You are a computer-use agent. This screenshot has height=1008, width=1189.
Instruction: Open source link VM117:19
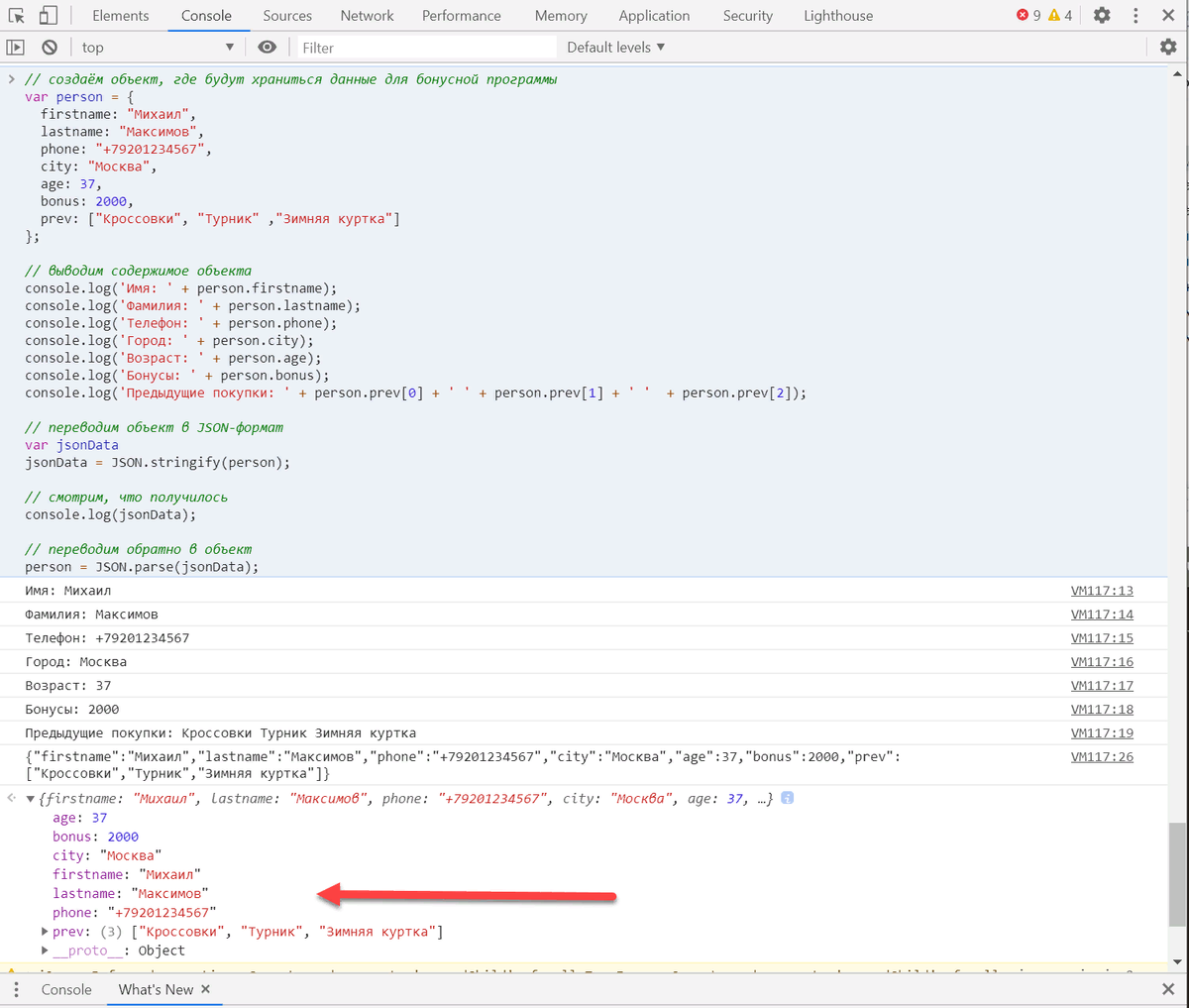(x=1102, y=733)
